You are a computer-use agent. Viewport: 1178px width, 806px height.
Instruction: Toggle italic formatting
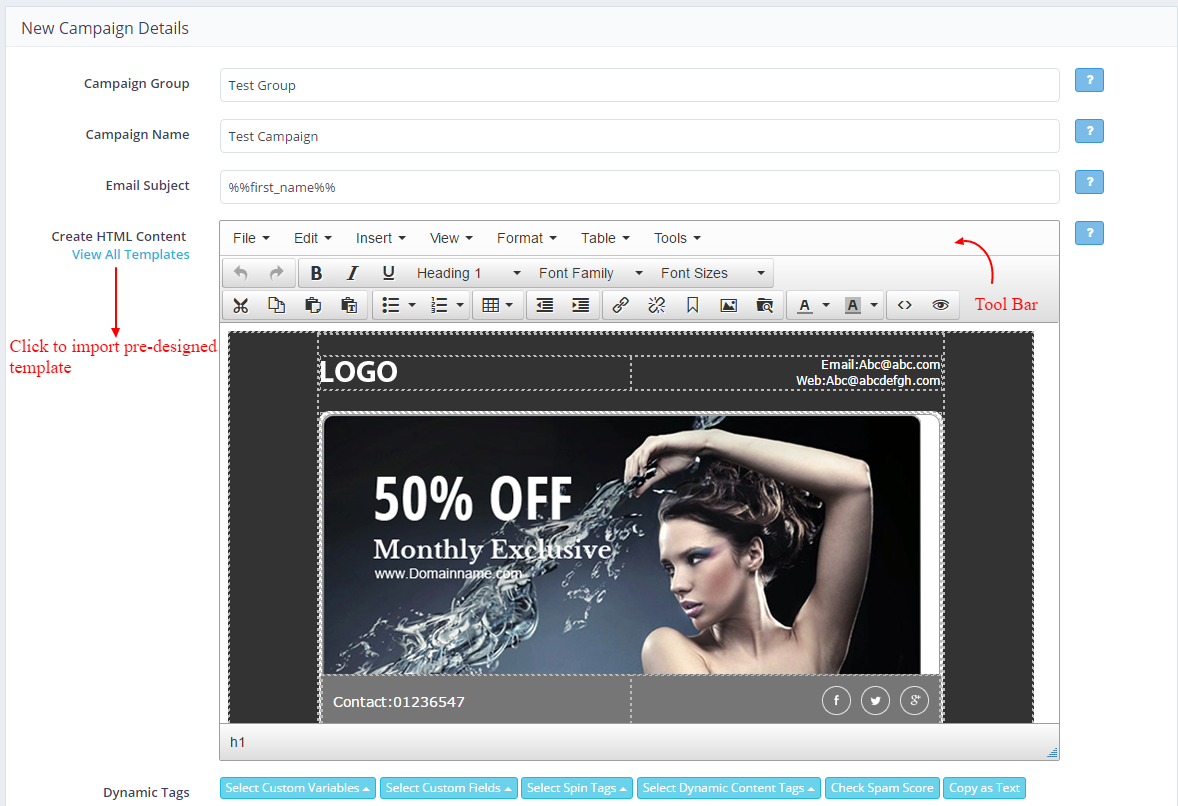pos(352,273)
